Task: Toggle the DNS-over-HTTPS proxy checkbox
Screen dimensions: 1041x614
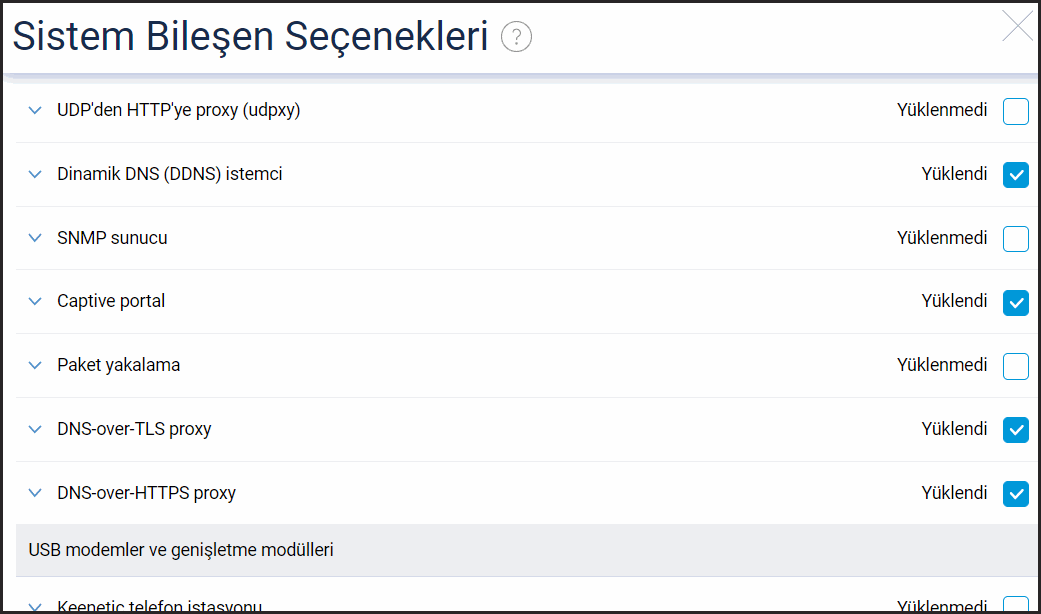Action: point(1015,494)
